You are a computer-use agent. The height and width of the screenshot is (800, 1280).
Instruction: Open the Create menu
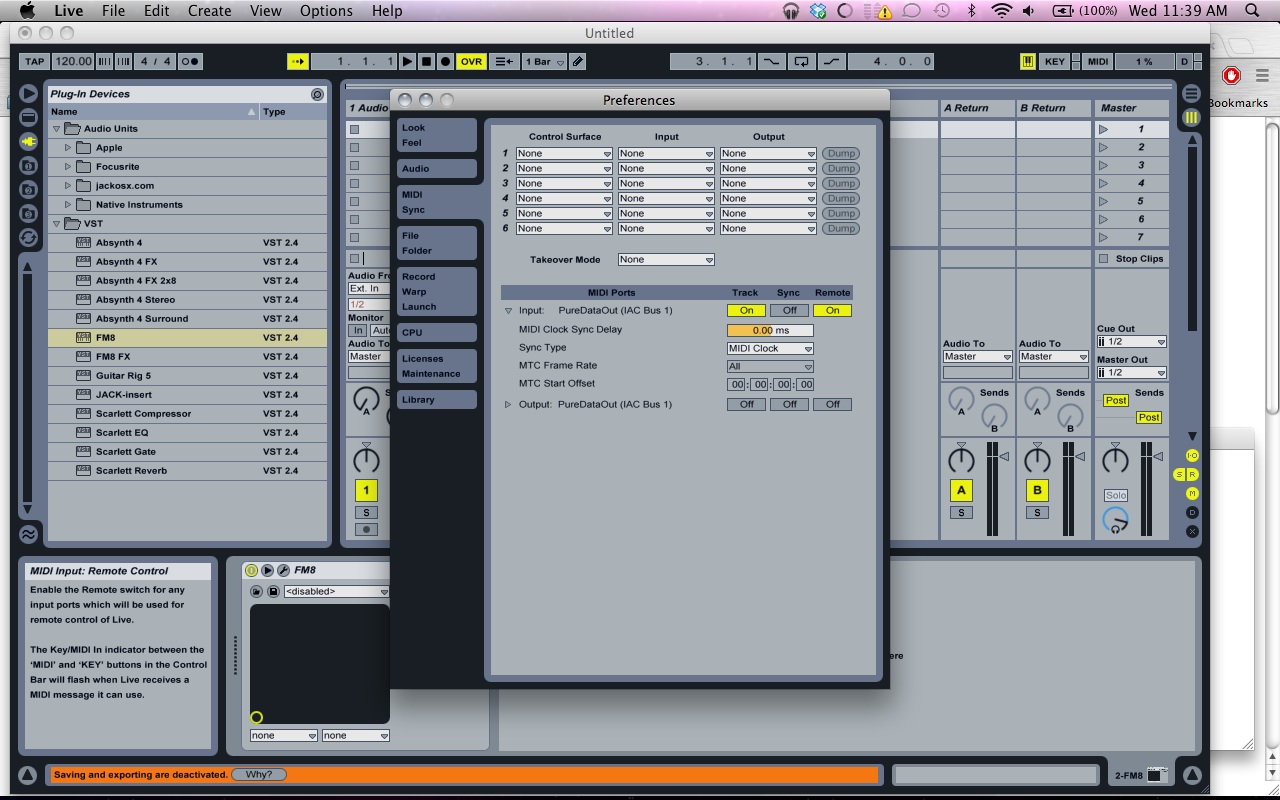tap(210, 11)
